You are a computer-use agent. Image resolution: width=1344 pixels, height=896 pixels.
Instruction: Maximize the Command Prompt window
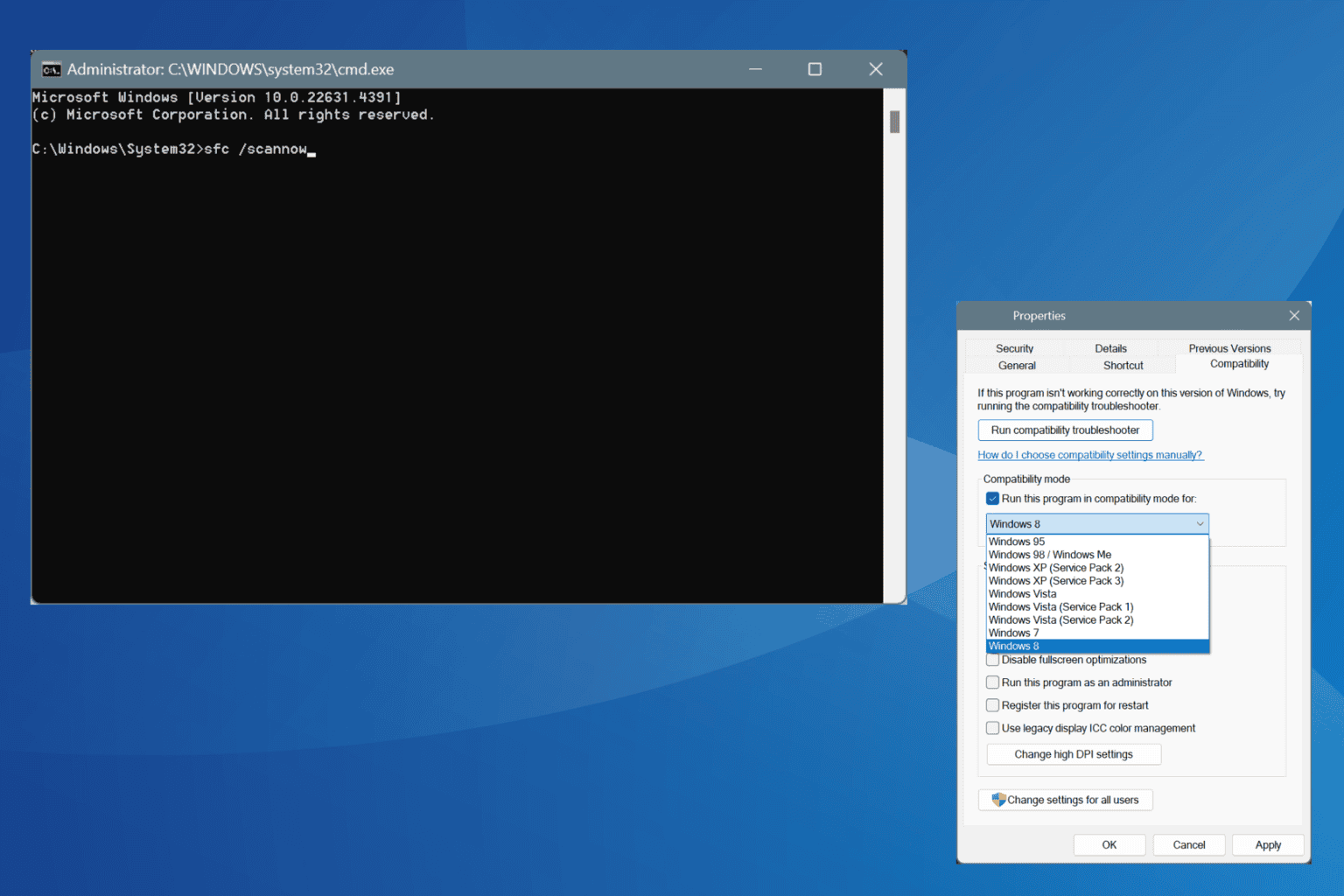(x=815, y=69)
